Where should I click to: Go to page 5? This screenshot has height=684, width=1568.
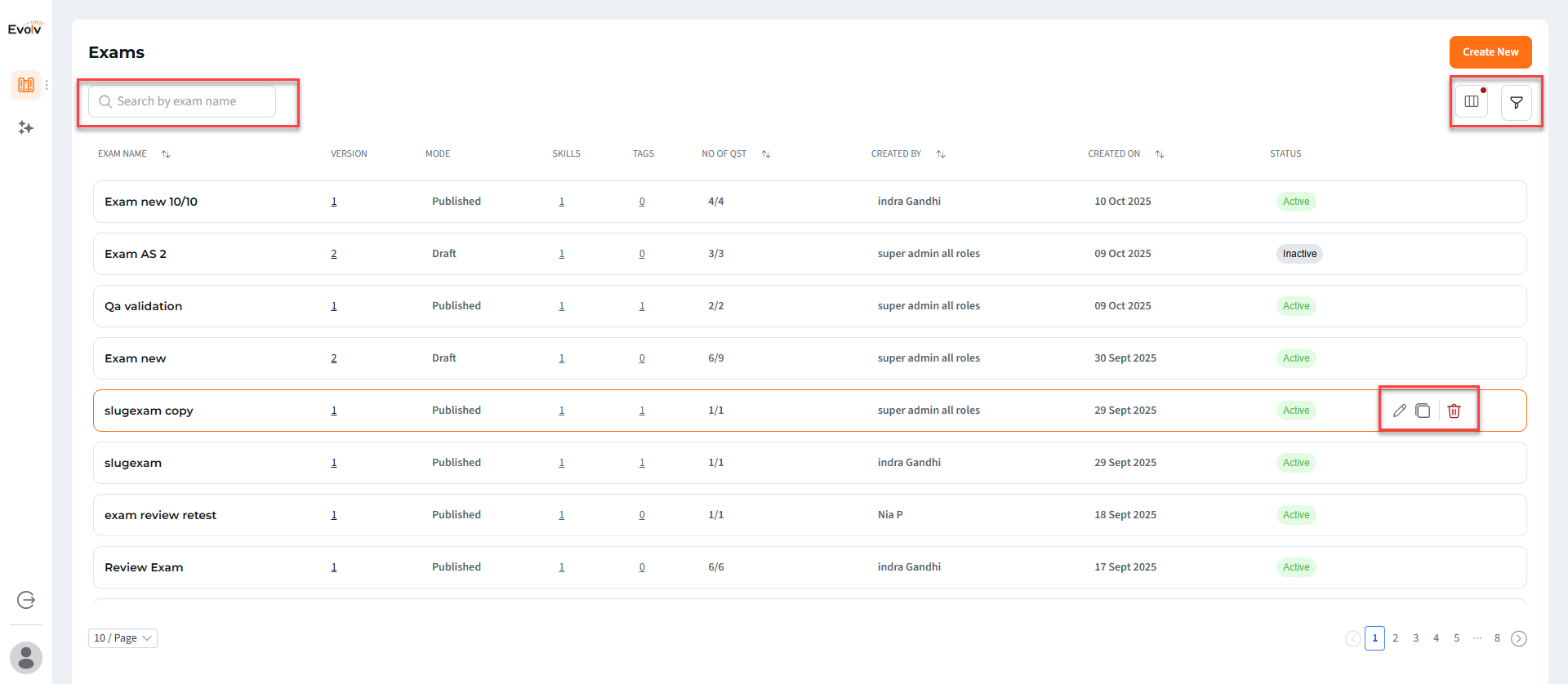click(1457, 638)
